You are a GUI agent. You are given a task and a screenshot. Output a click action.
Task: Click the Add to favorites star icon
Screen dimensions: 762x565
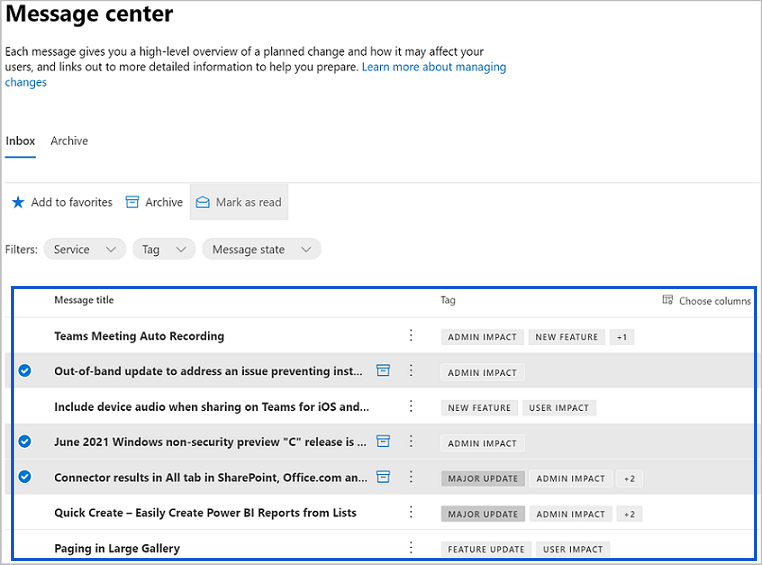pyautogui.click(x=18, y=202)
